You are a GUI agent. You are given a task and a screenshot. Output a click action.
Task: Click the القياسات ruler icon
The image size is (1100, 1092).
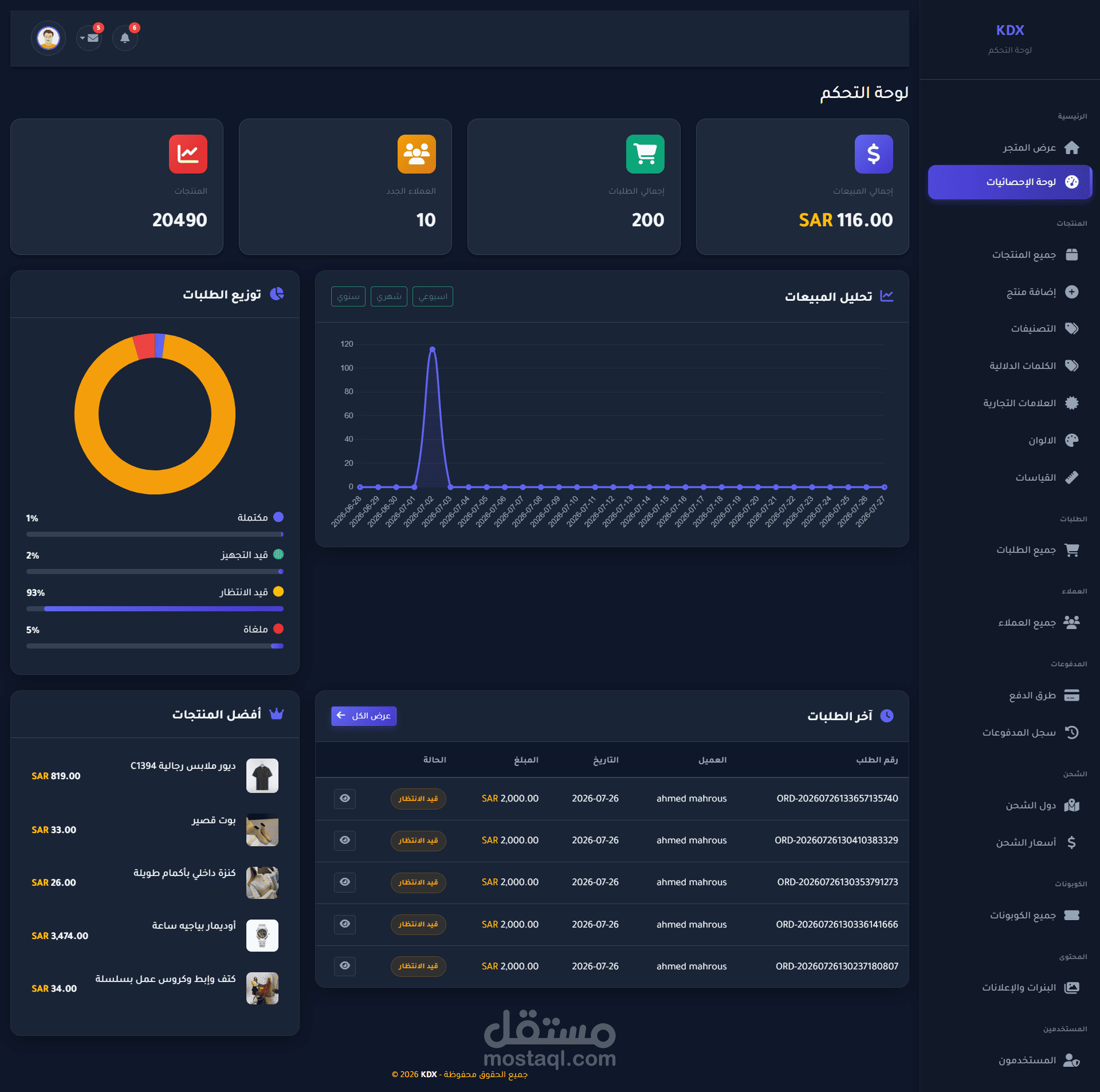(x=1071, y=477)
